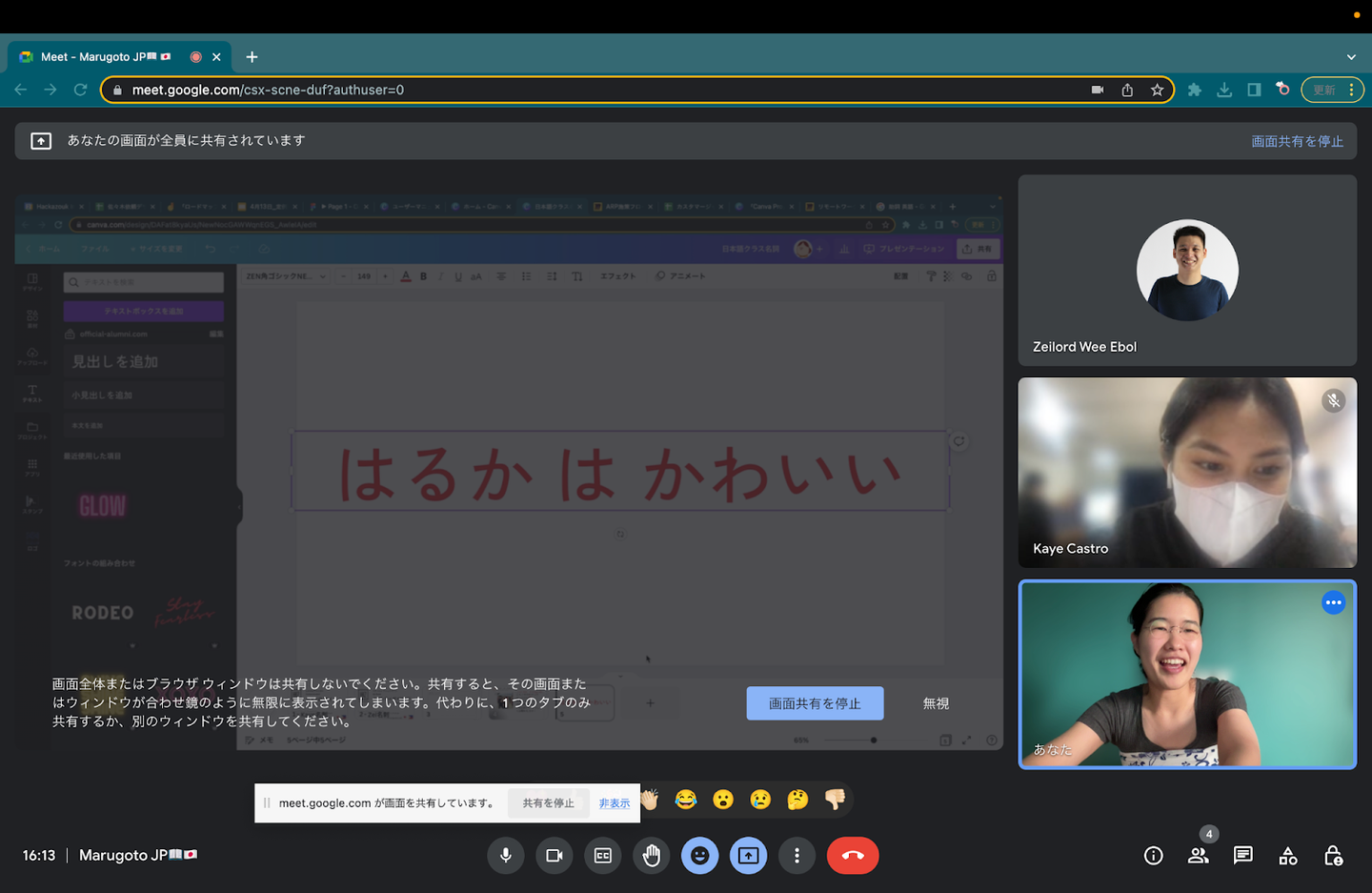The height and width of the screenshot is (893, 1372).
Task: Open the meeting details info icon
Action: pyautogui.click(x=1154, y=856)
